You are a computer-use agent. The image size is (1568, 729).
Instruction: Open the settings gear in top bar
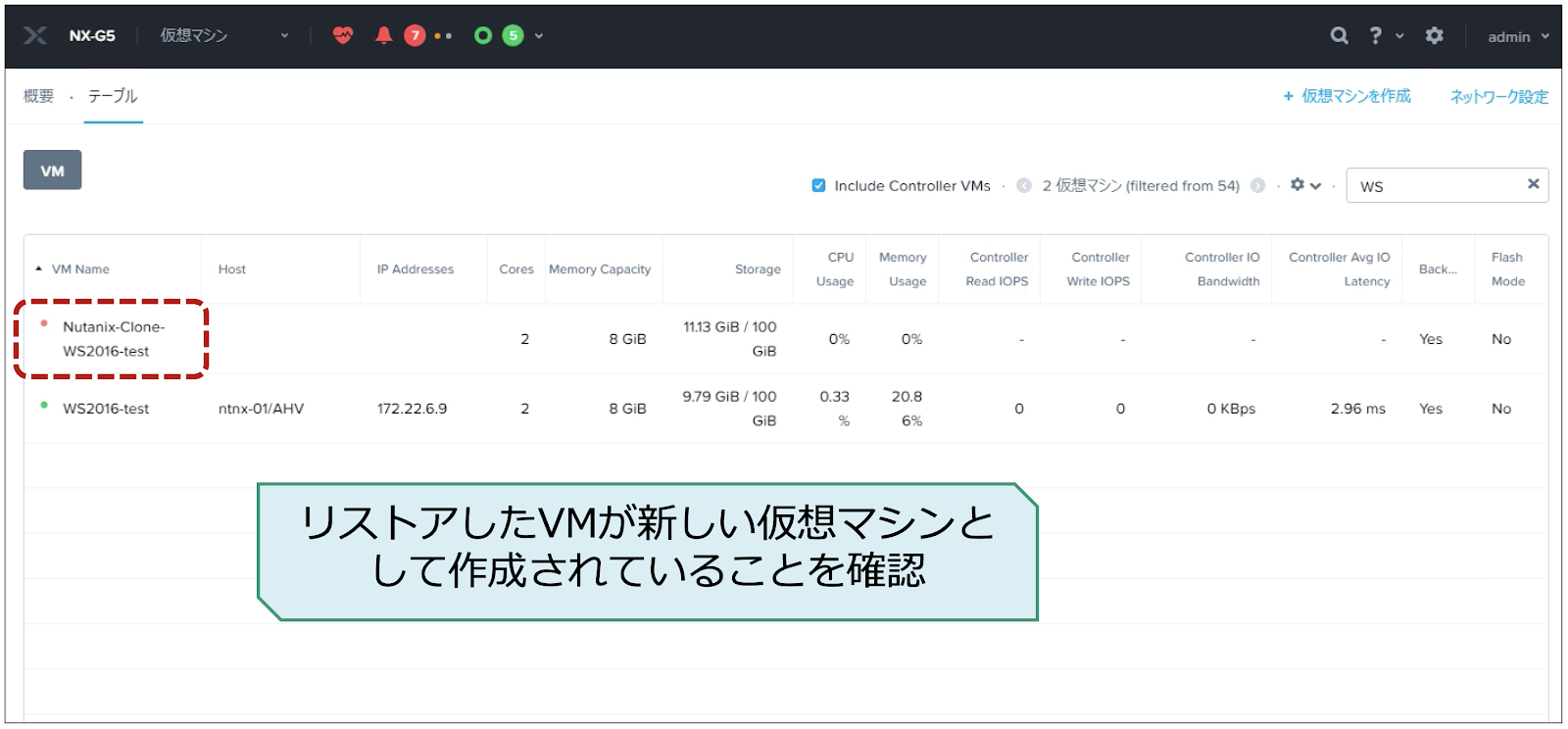1435,35
